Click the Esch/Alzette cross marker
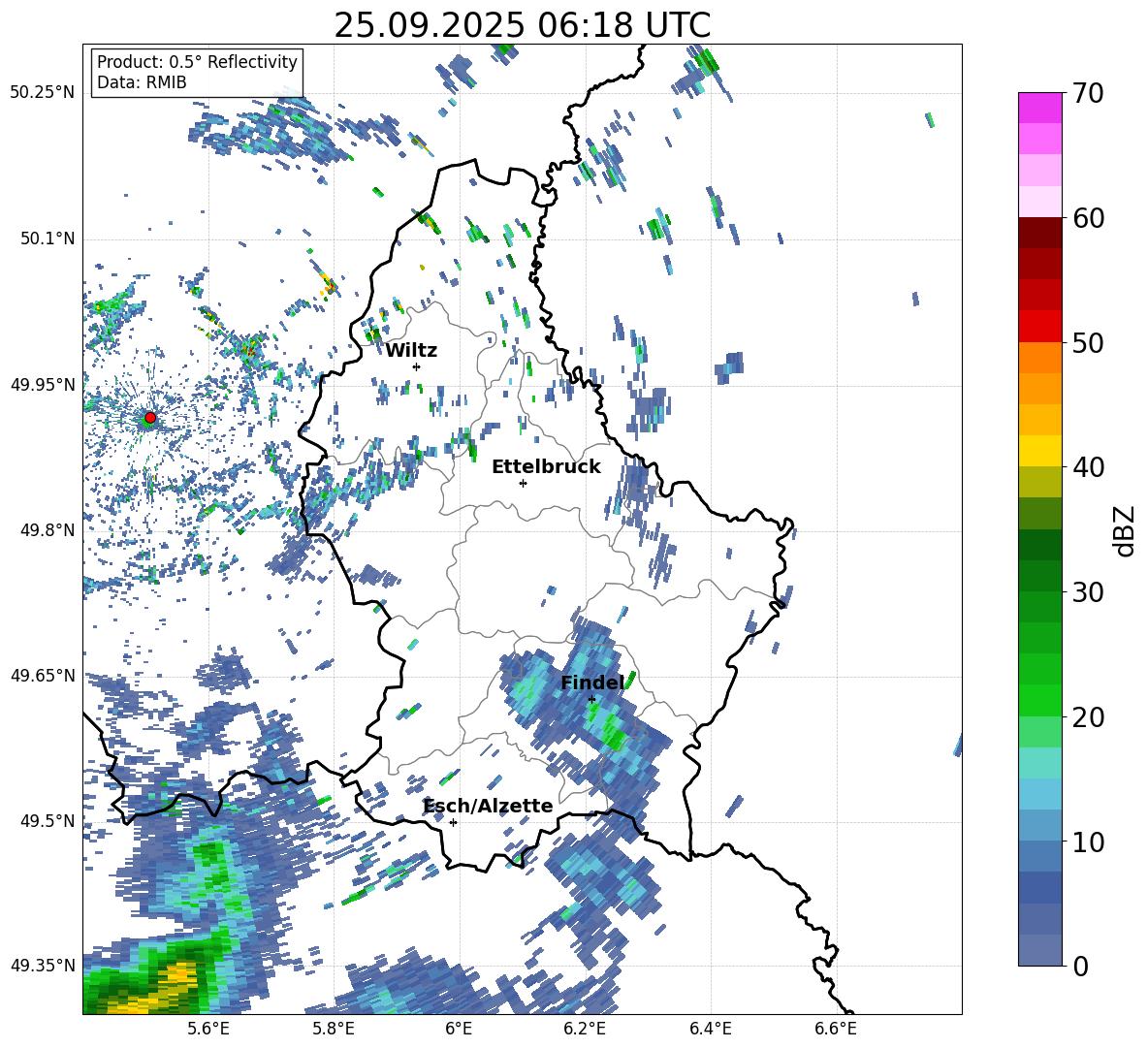Screen dimensions: 1148x1048 pyautogui.click(x=453, y=822)
